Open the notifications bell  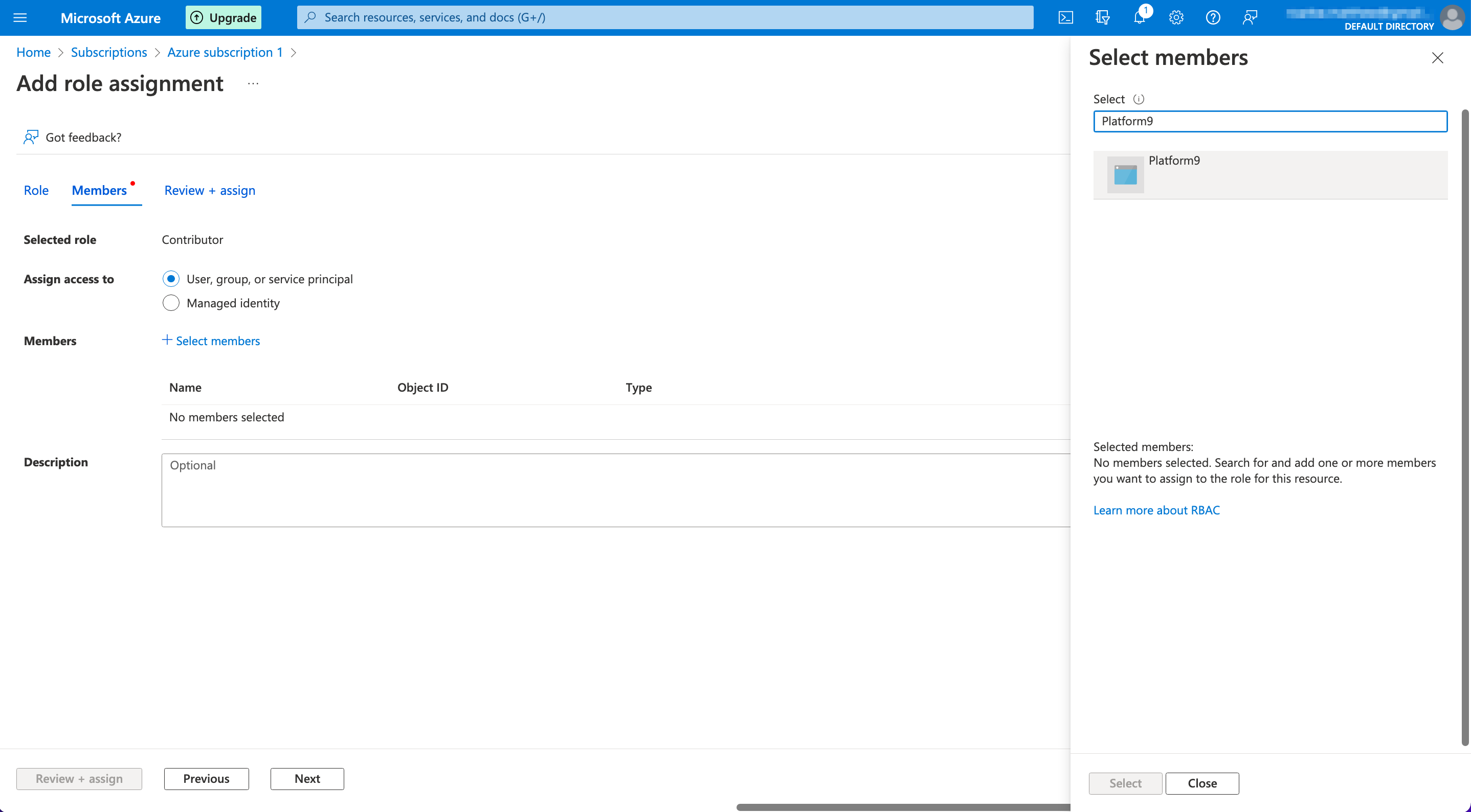click(1139, 17)
